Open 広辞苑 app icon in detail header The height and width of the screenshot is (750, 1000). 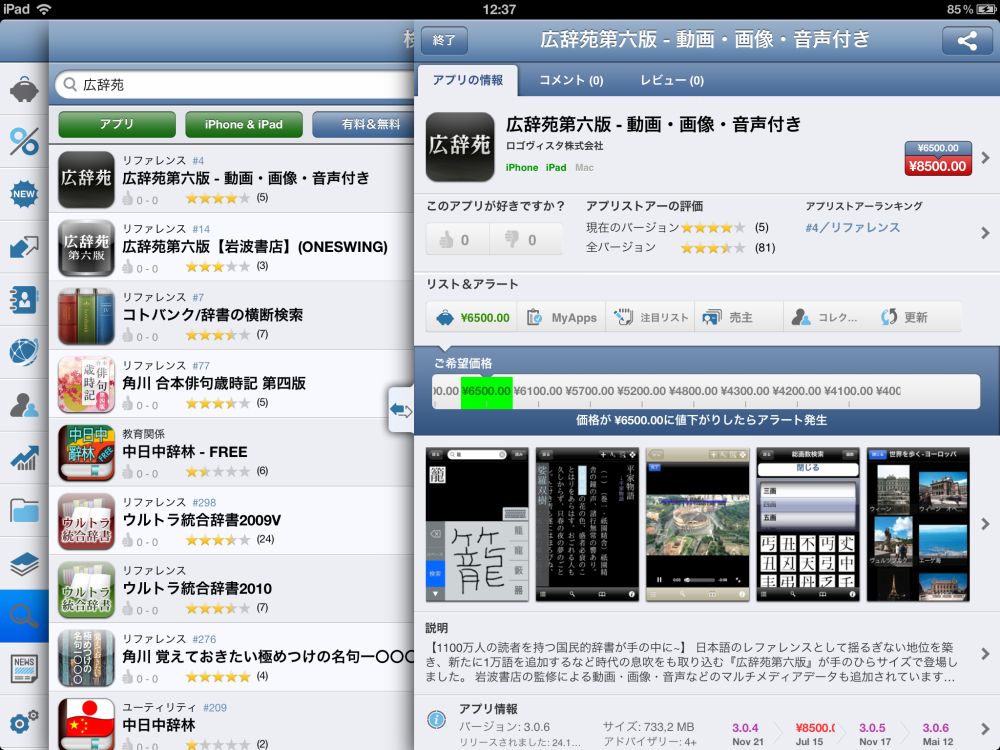click(460, 147)
